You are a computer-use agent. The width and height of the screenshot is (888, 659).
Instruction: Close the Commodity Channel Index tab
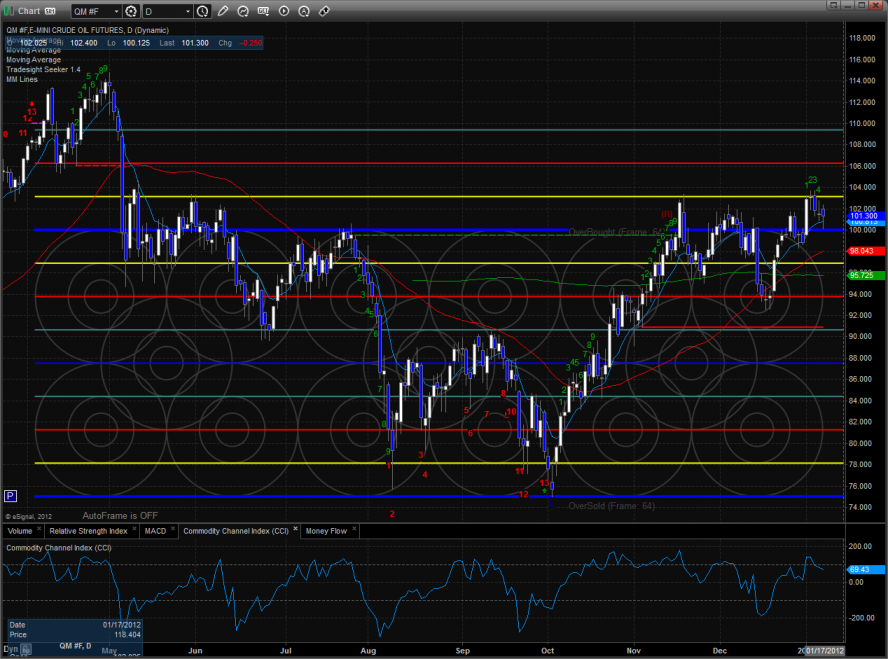pyautogui.click(x=295, y=529)
